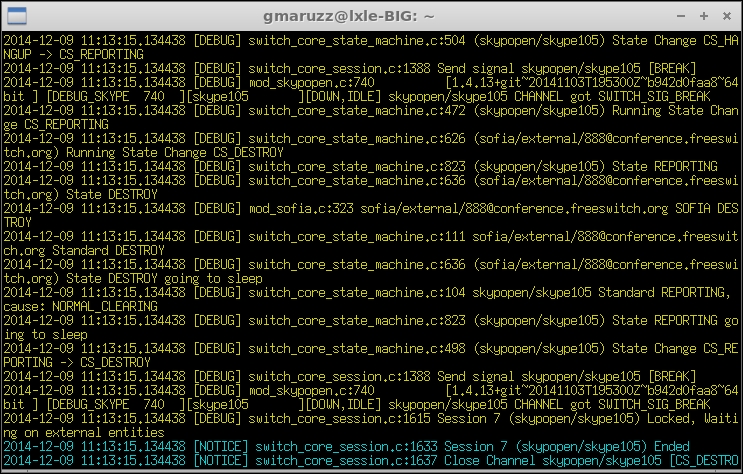This screenshot has width=743, height=474.
Task: Click 'cause: NORMAL_CLEARING' text
Action: 81,307
